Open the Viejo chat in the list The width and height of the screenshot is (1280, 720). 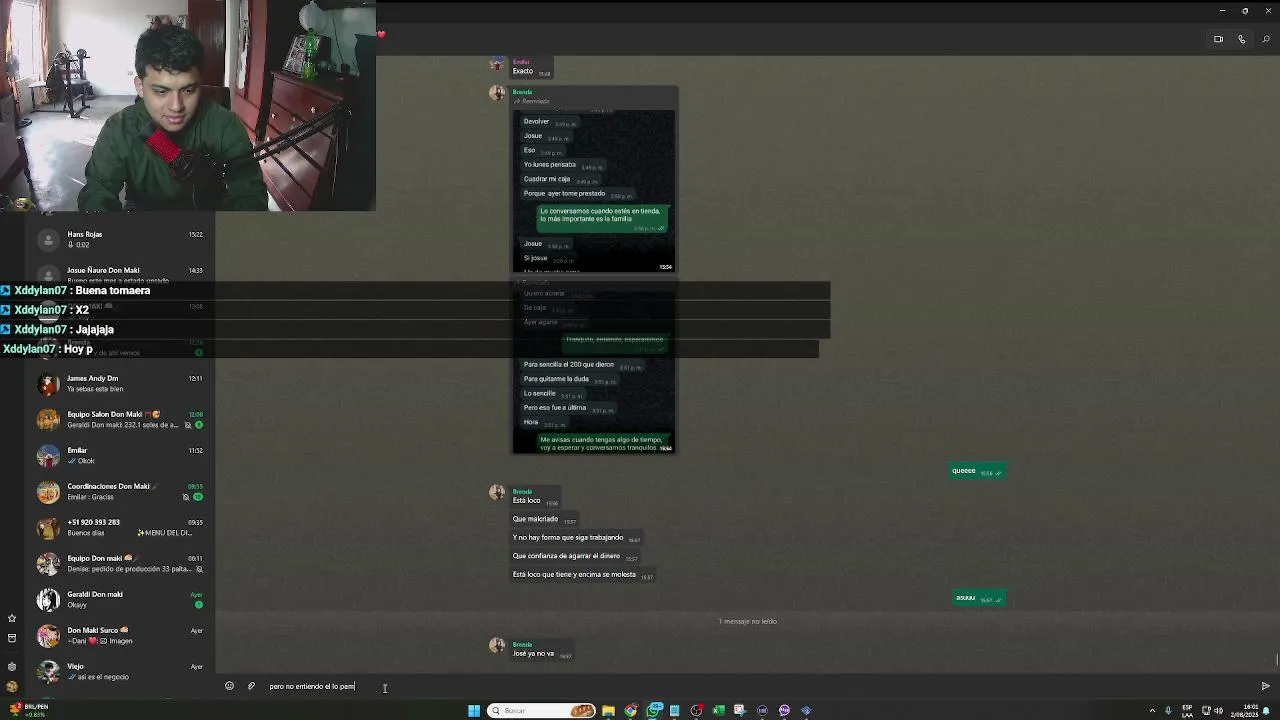click(x=120, y=671)
